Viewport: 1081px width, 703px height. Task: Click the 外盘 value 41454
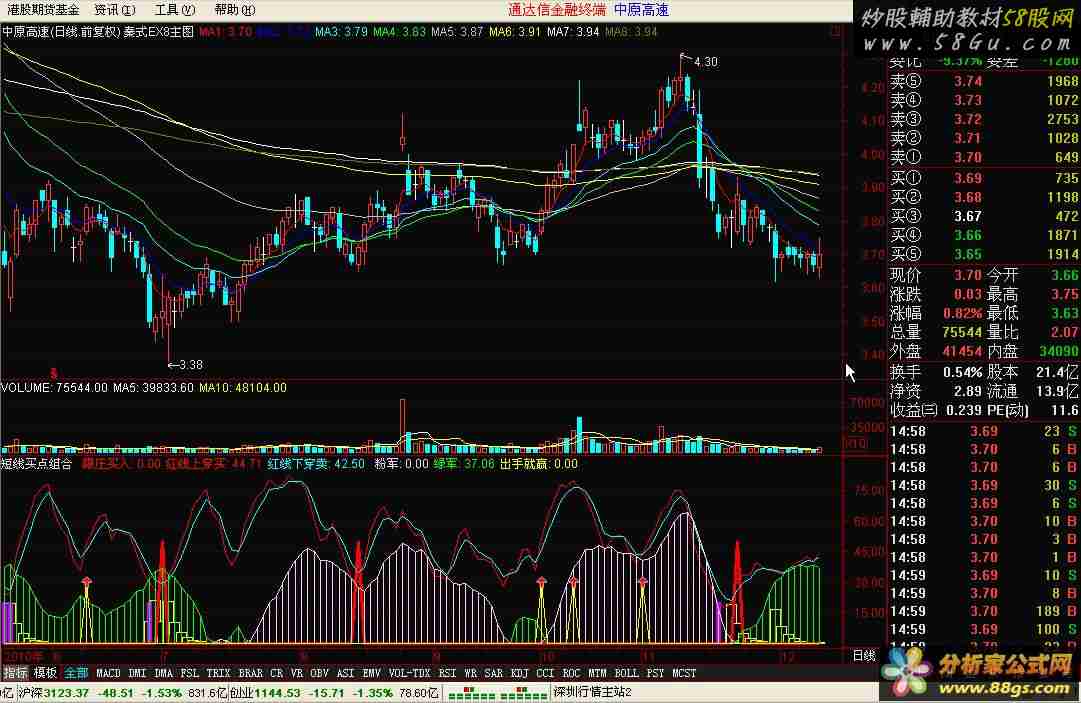tap(962, 352)
